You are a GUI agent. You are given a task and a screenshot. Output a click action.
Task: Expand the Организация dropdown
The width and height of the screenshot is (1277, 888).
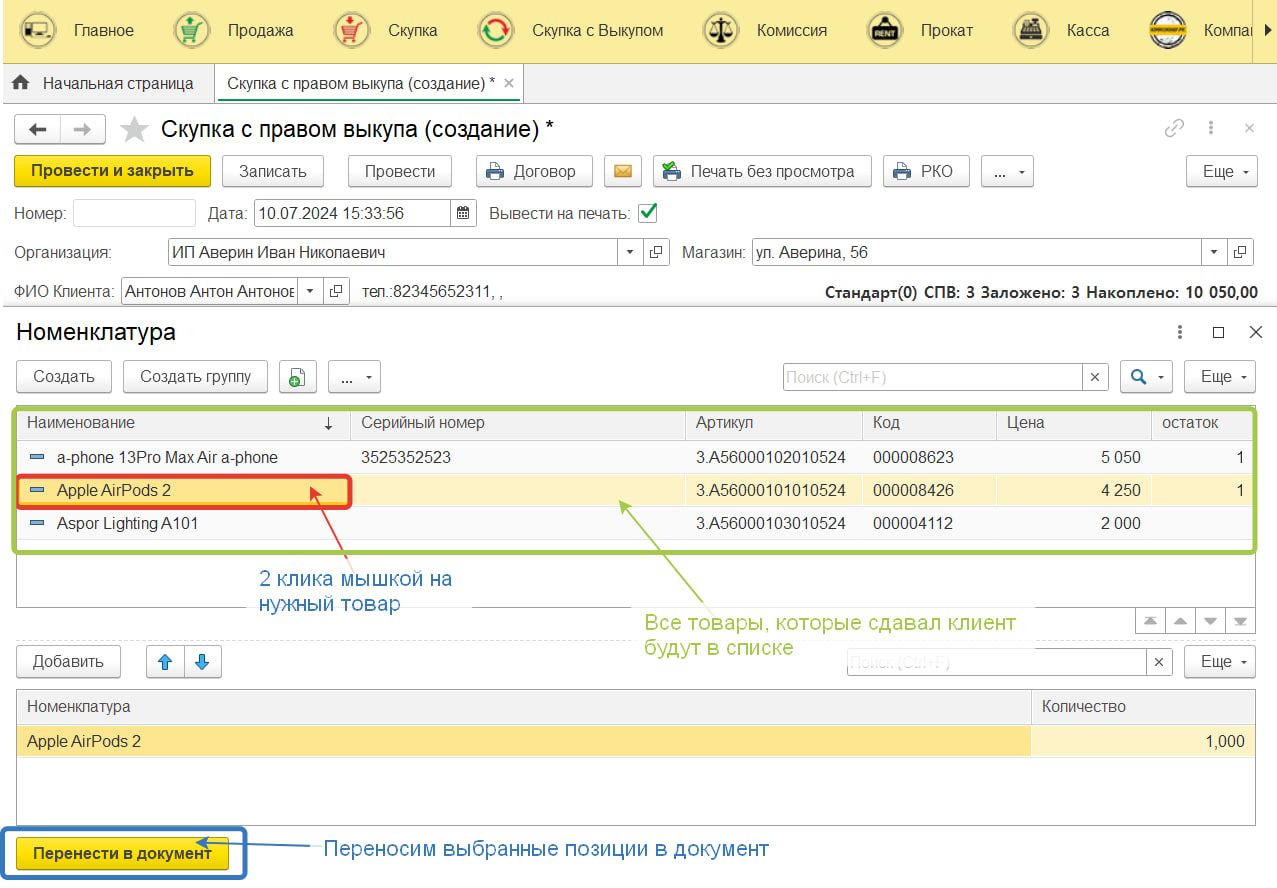point(630,253)
